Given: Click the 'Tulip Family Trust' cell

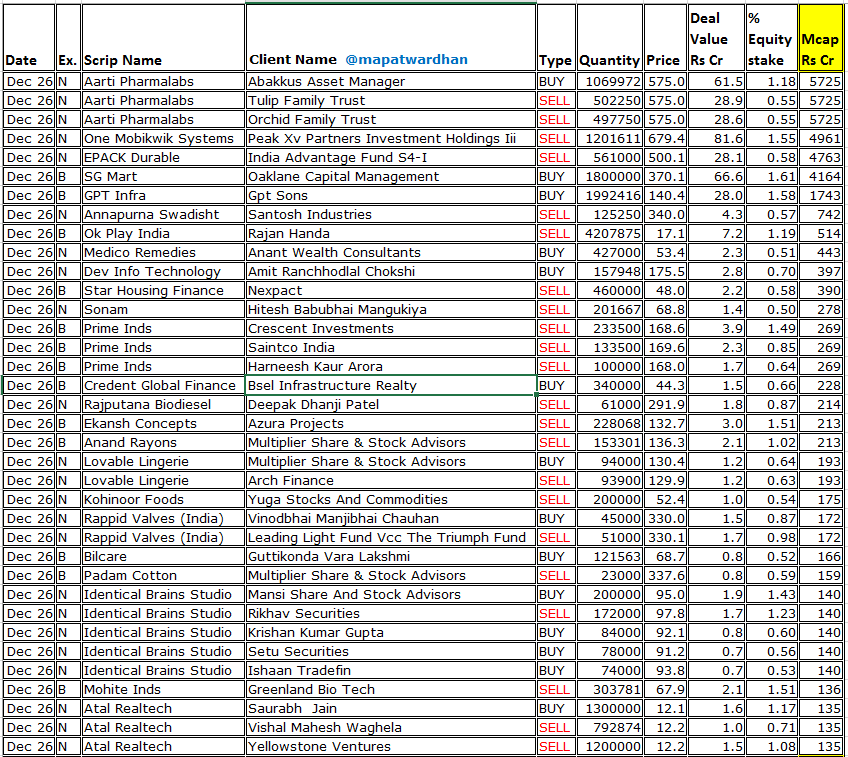Looking at the screenshot, I should click(x=391, y=100).
